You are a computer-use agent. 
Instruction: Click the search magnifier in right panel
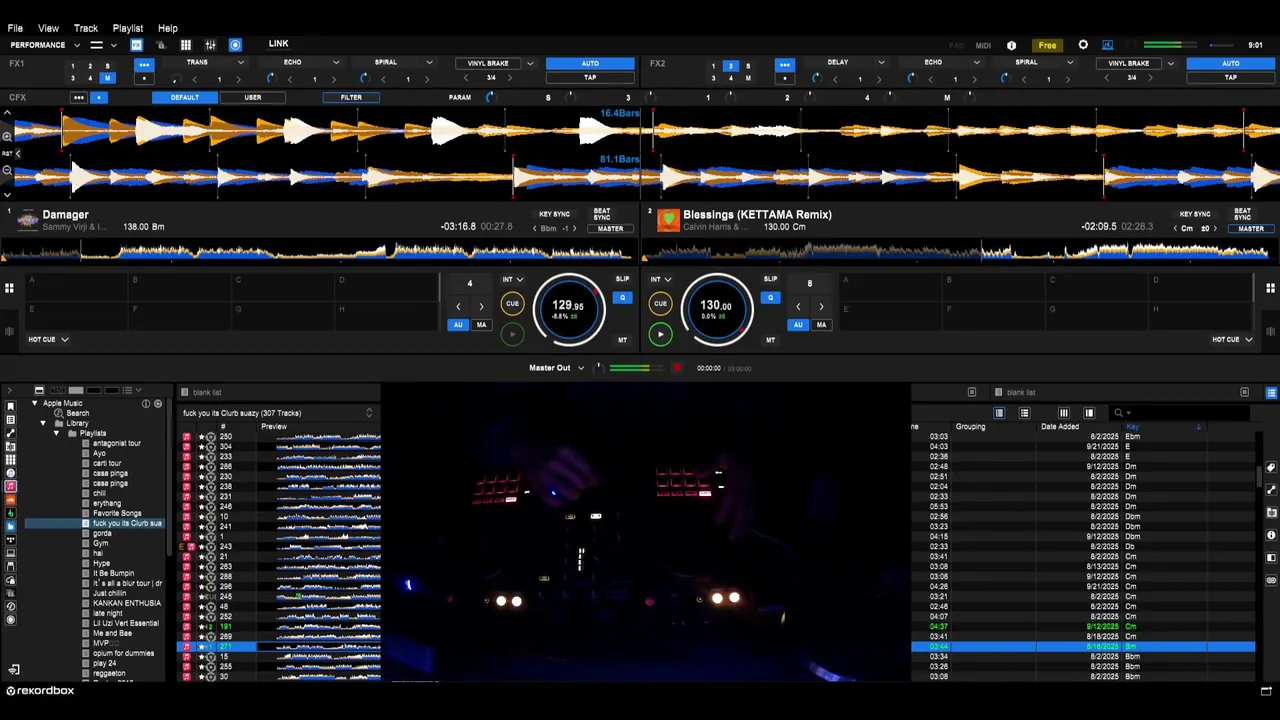1118,413
